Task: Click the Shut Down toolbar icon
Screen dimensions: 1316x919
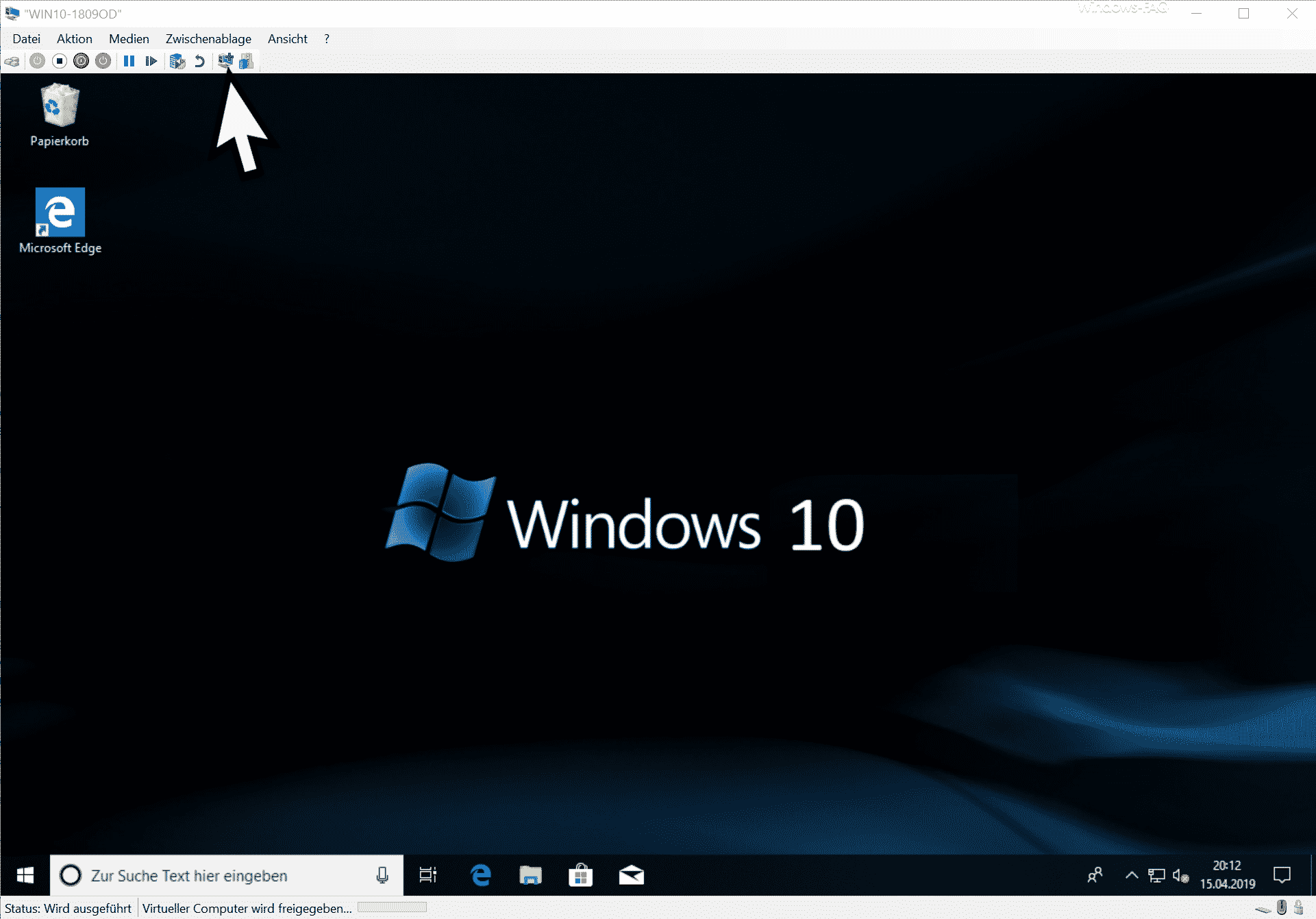Action: pyautogui.click(x=82, y=62)
